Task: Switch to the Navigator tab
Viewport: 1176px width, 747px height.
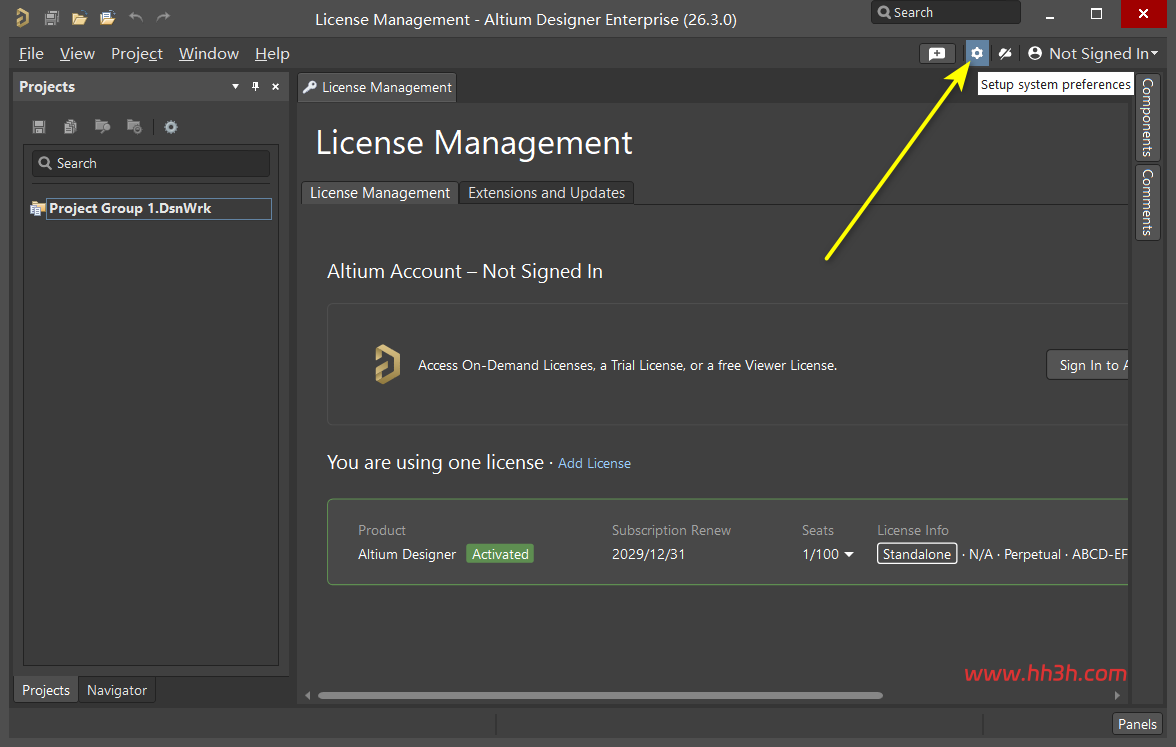Action: coord(117,690)
